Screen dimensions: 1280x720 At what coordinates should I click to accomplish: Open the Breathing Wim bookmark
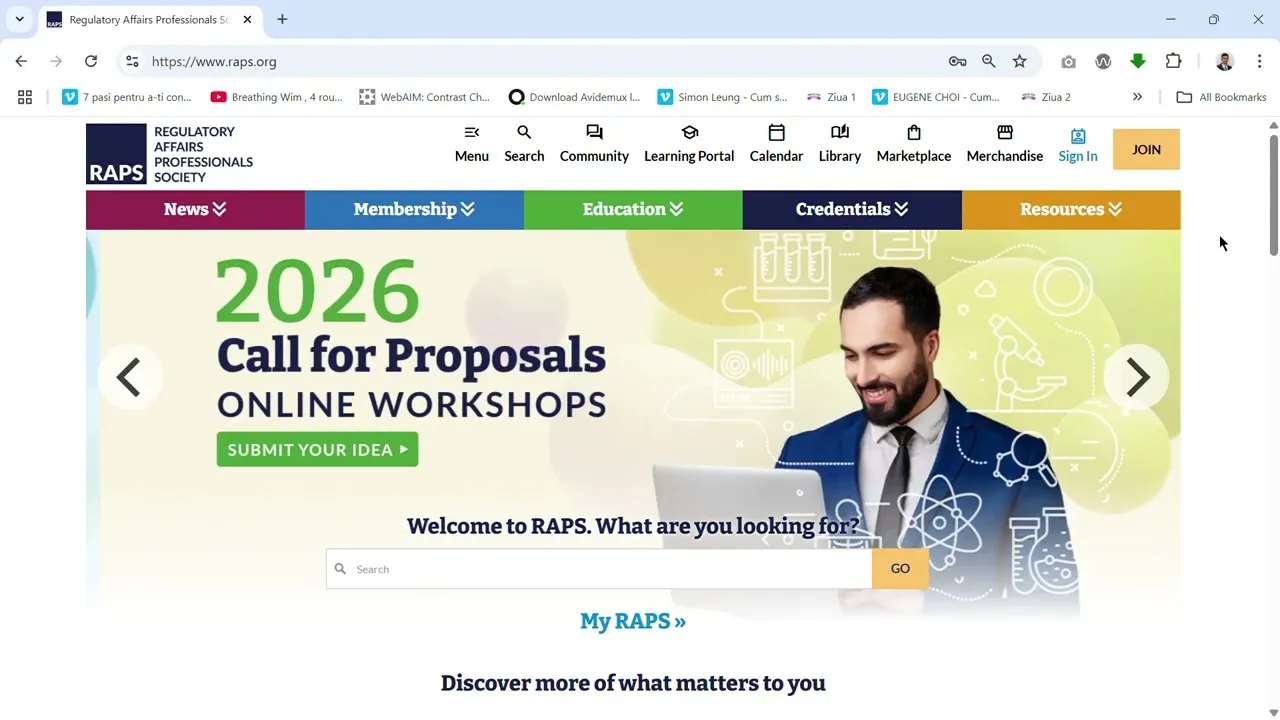[x=277, y=97]
